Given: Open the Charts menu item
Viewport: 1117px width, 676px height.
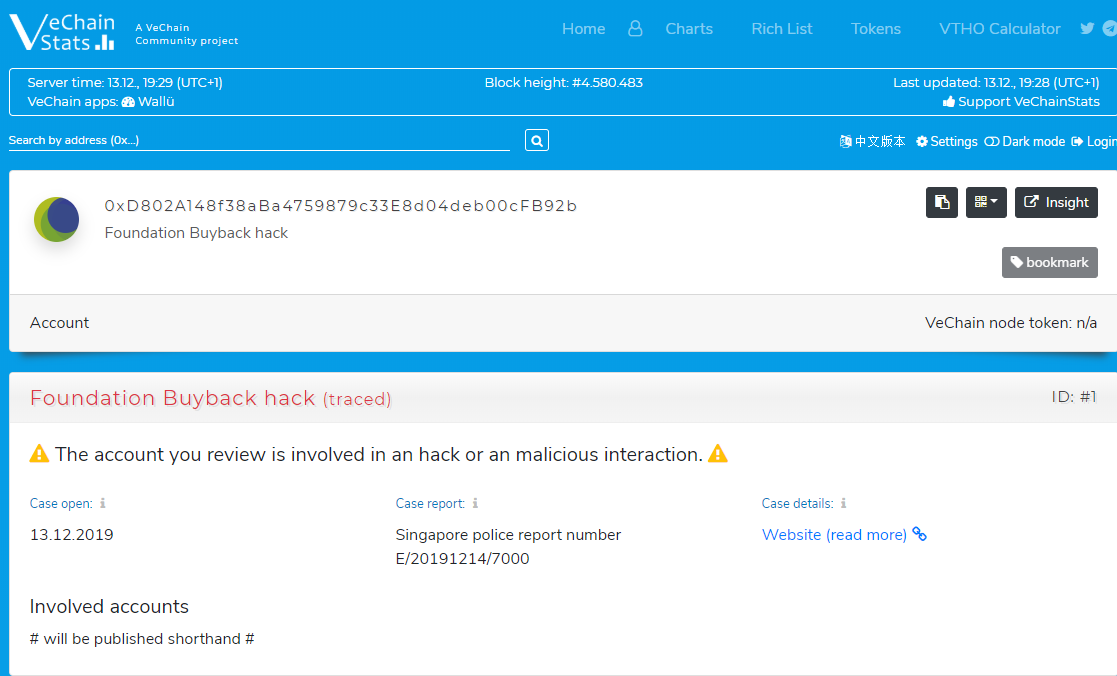Looking at the screenshot, I should click(689, 28).
